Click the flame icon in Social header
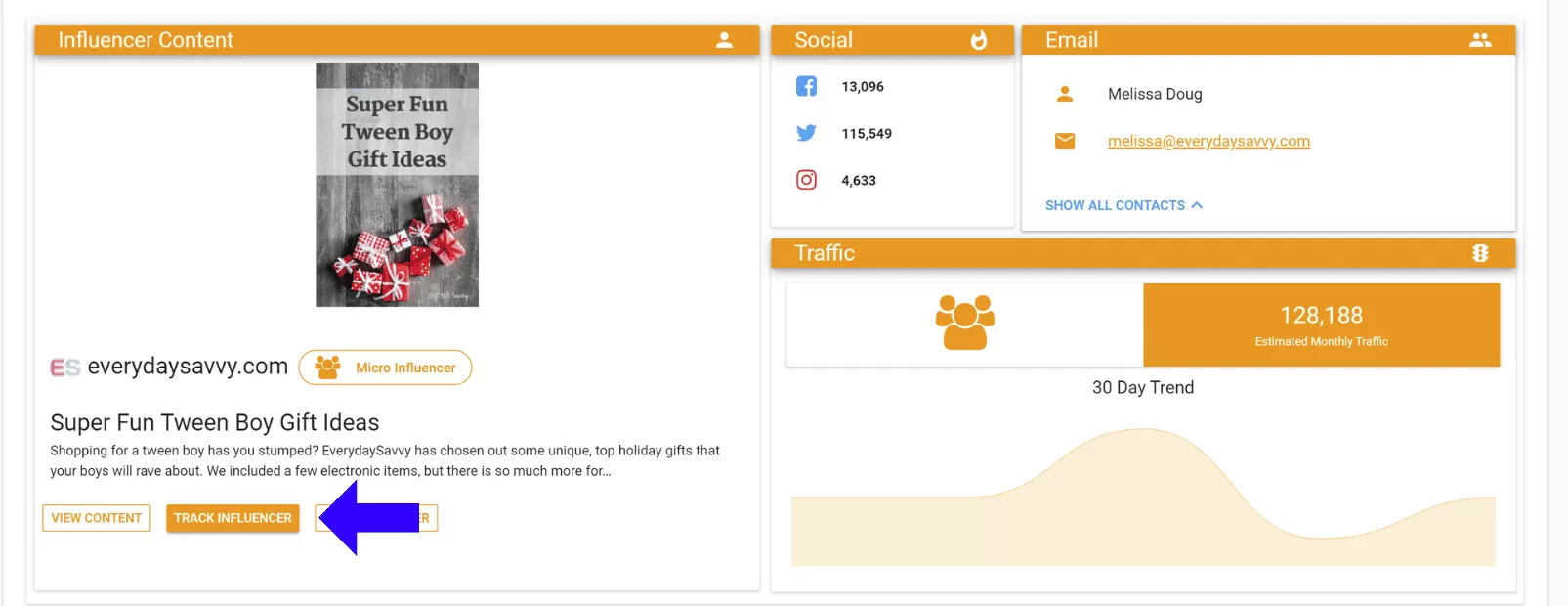1568x606 pixels. click(x=978, y=40)
